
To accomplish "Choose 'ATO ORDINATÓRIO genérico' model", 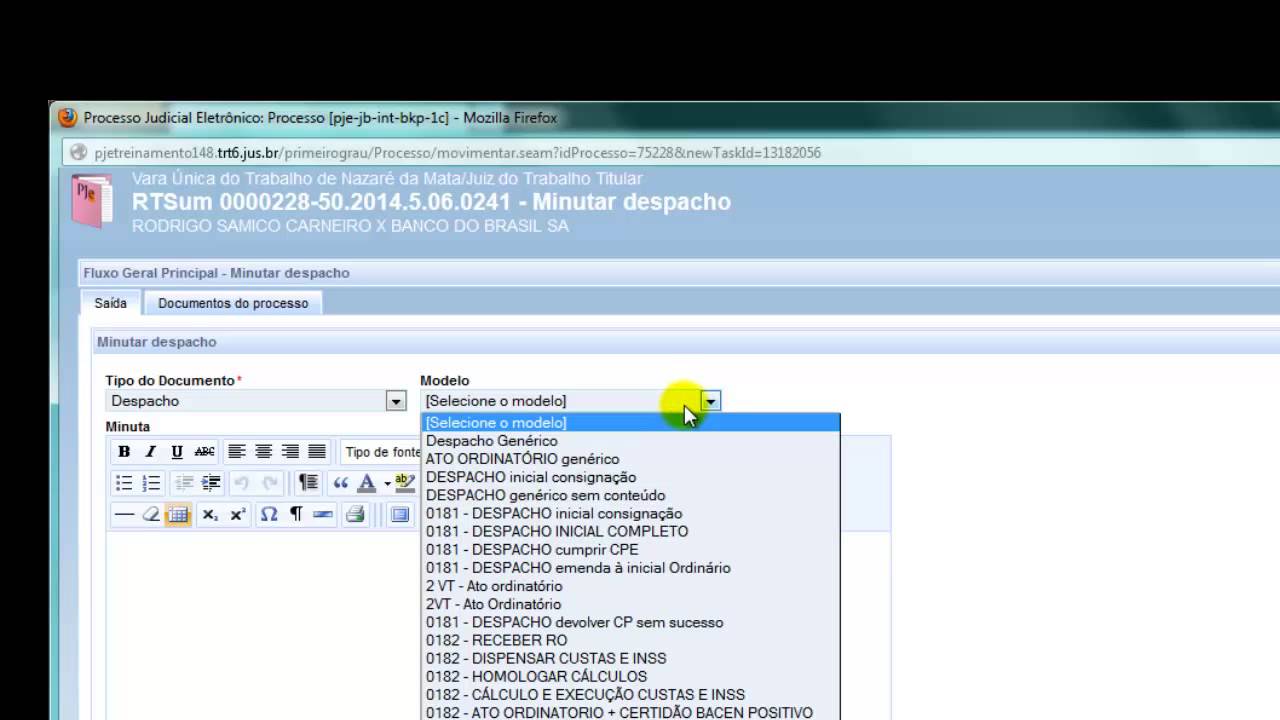I will (631, 459).
